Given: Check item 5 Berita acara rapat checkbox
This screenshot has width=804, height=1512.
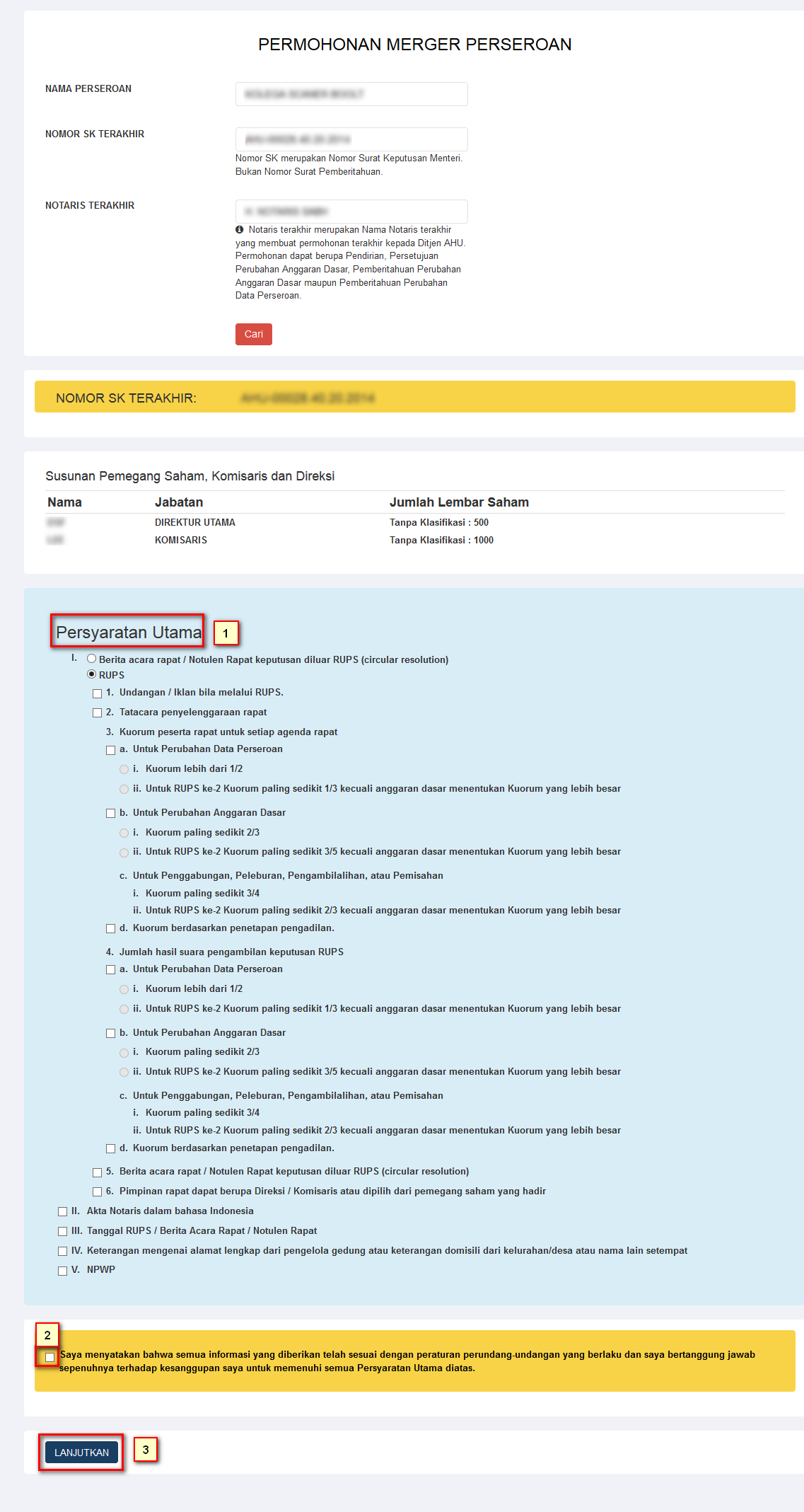Looking at the screenshot, I should tap(98, 1172).
